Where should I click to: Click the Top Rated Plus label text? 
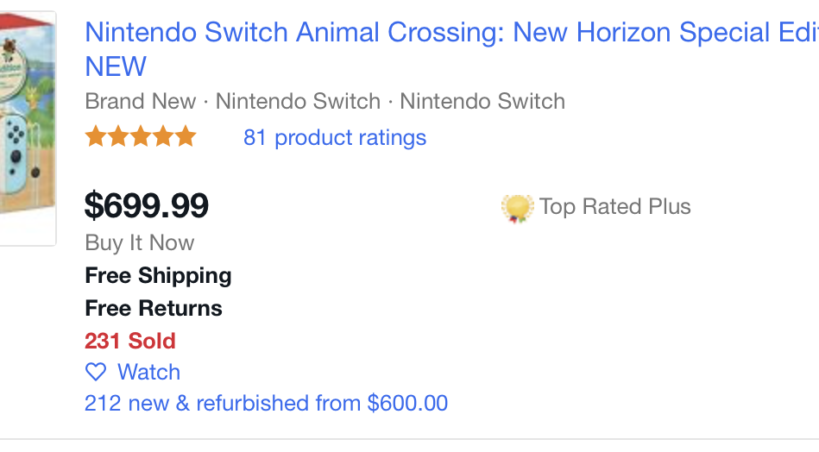pos(615,207)
